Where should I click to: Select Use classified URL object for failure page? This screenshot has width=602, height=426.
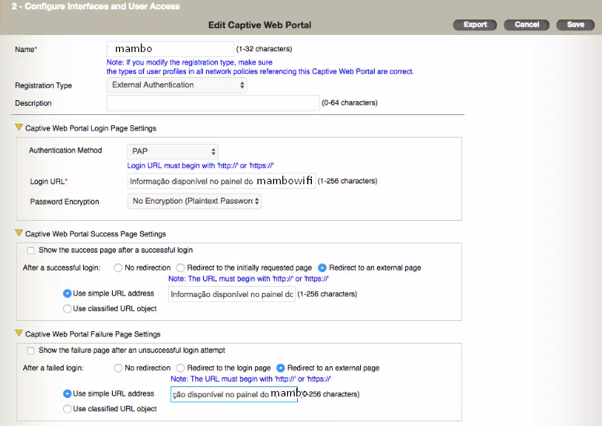[67, 409]
